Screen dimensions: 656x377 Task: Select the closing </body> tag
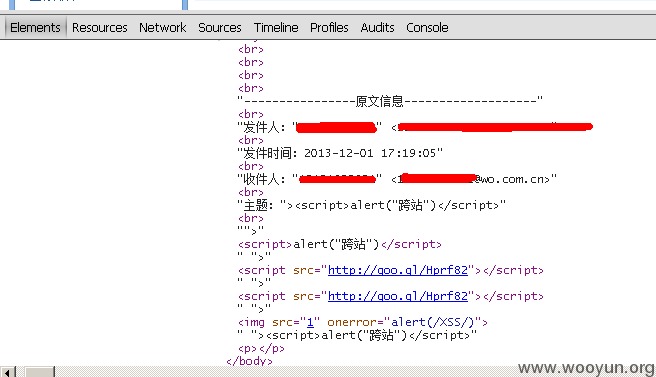click(x=249, y=361)
